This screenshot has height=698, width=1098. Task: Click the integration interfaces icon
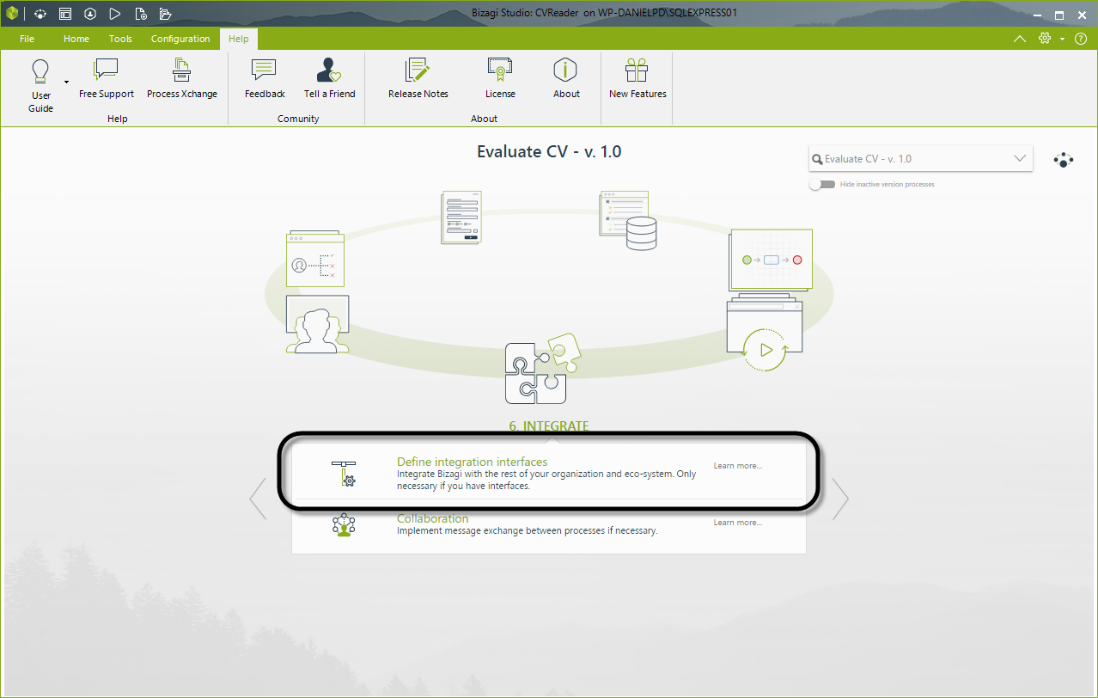344,473
